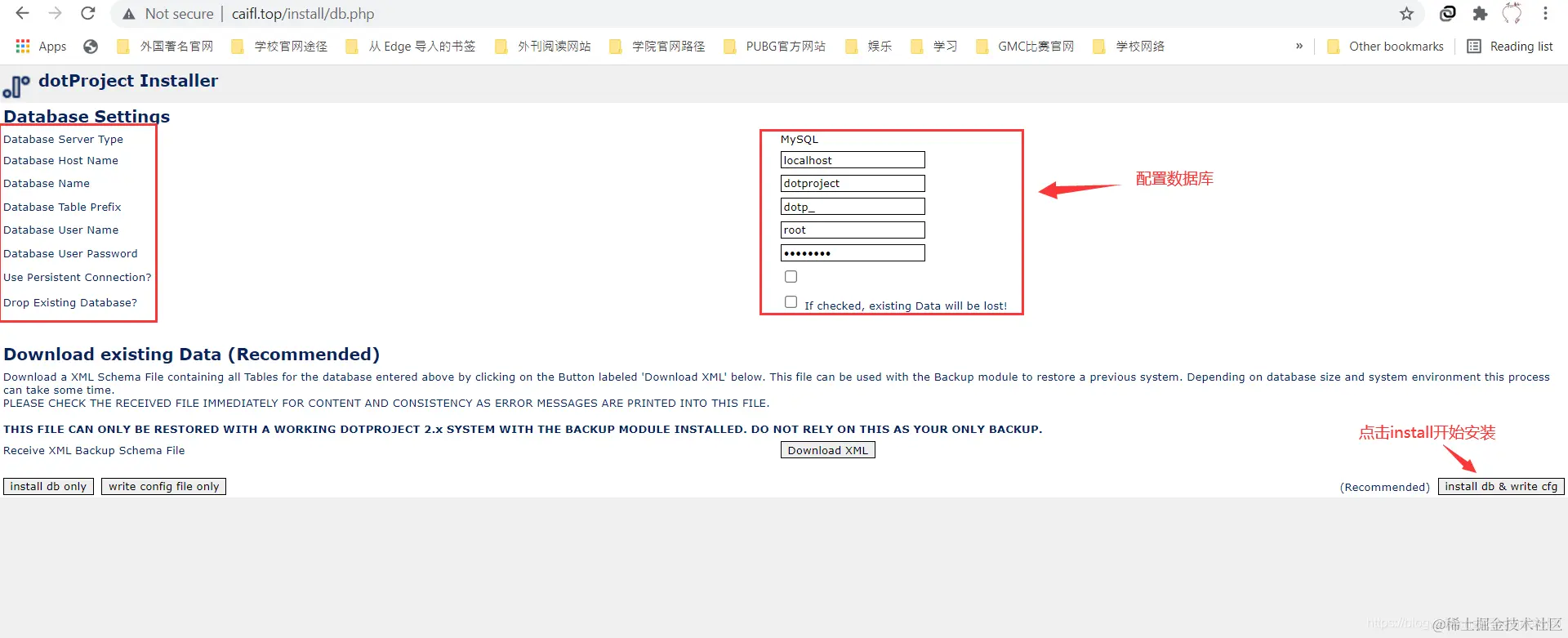The image size is (1568, 638).
Task: Click Receive XML Backup Schema File text
Action: tap(94, 451)
